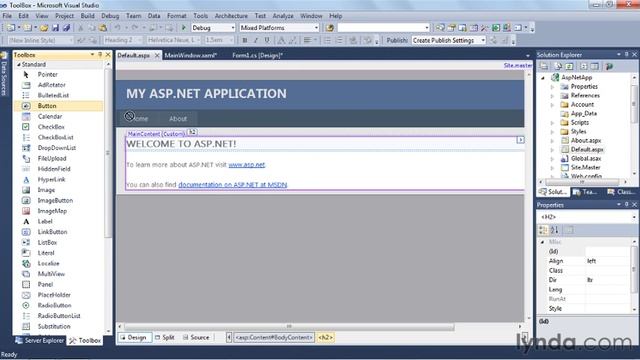Viewport: 640px width, 360px height.
Task: Collapse the Misc properties category
Action: [x=542, y=242]
